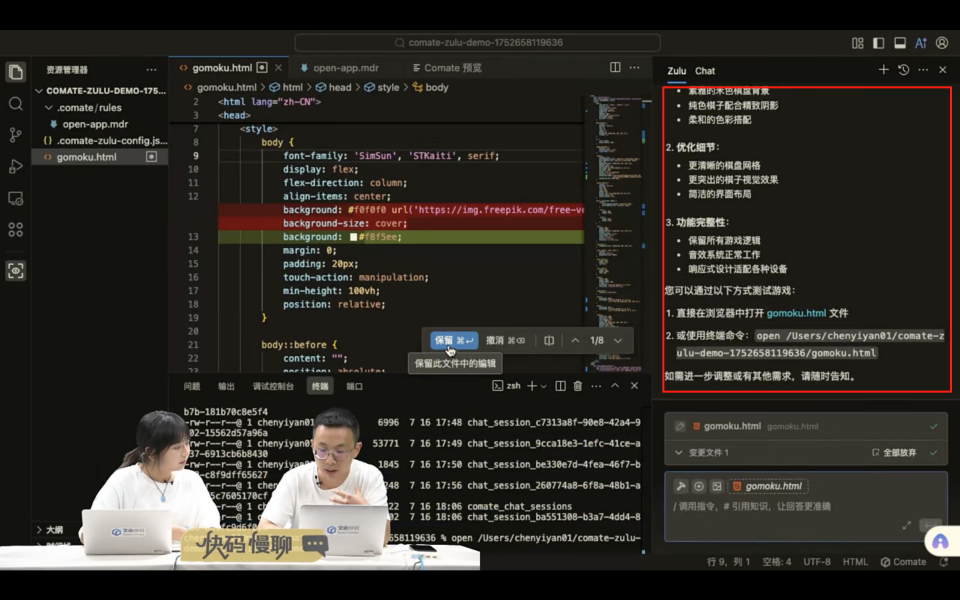Click the customize layout icon in title bar
This screenshot has width=960, height=600.
pyautogui.click(x=858, y=43)
